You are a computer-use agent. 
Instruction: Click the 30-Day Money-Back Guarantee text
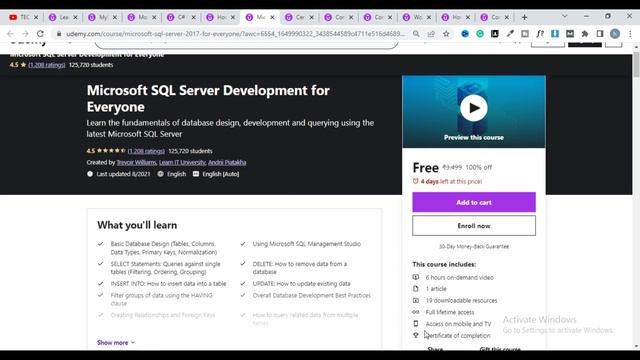click(x=473, y=247)
